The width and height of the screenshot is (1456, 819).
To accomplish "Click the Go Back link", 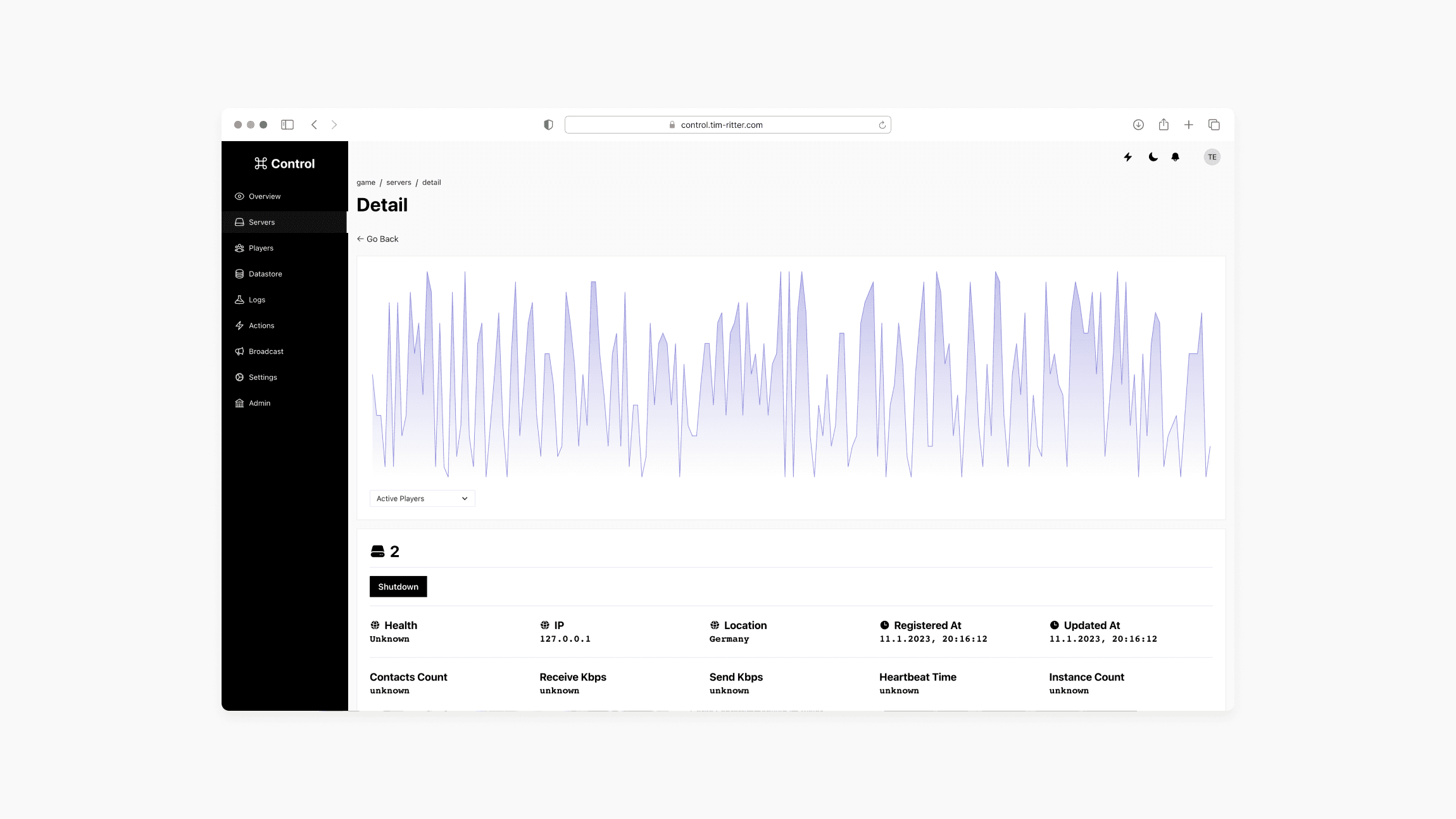I will pos(378,239).
